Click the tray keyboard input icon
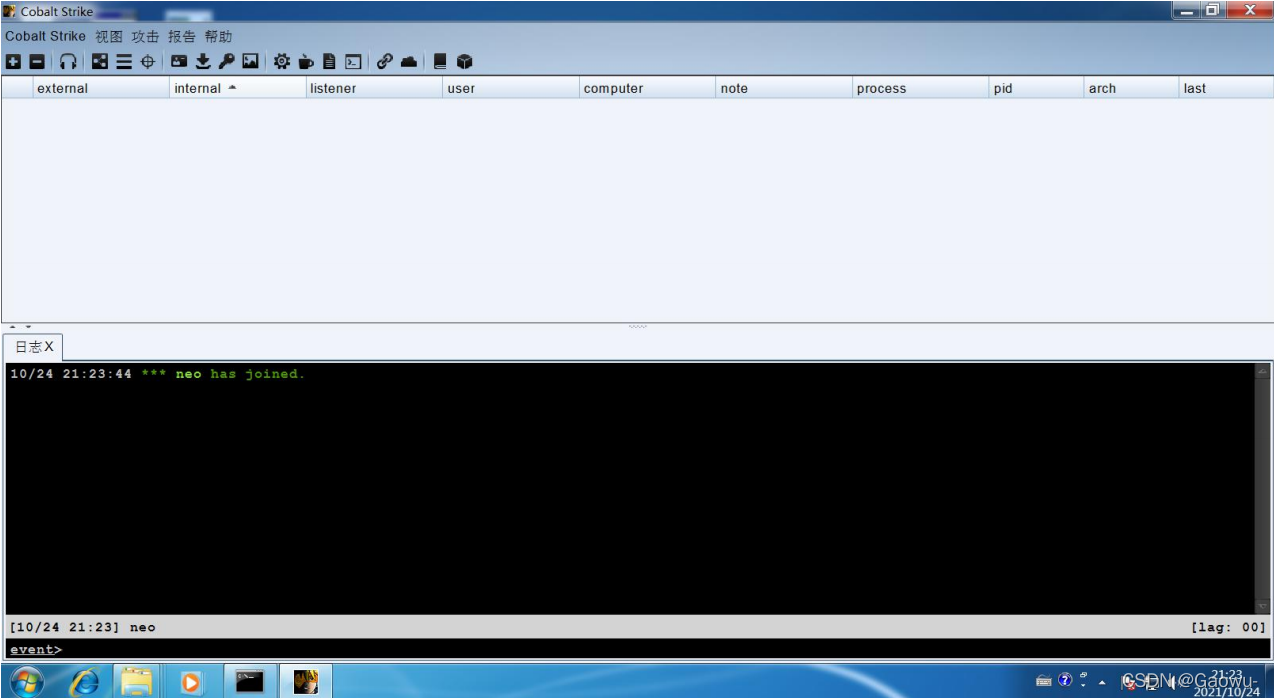The width and height of the screenshot is (1274, 698). (x=1044, y=681)
